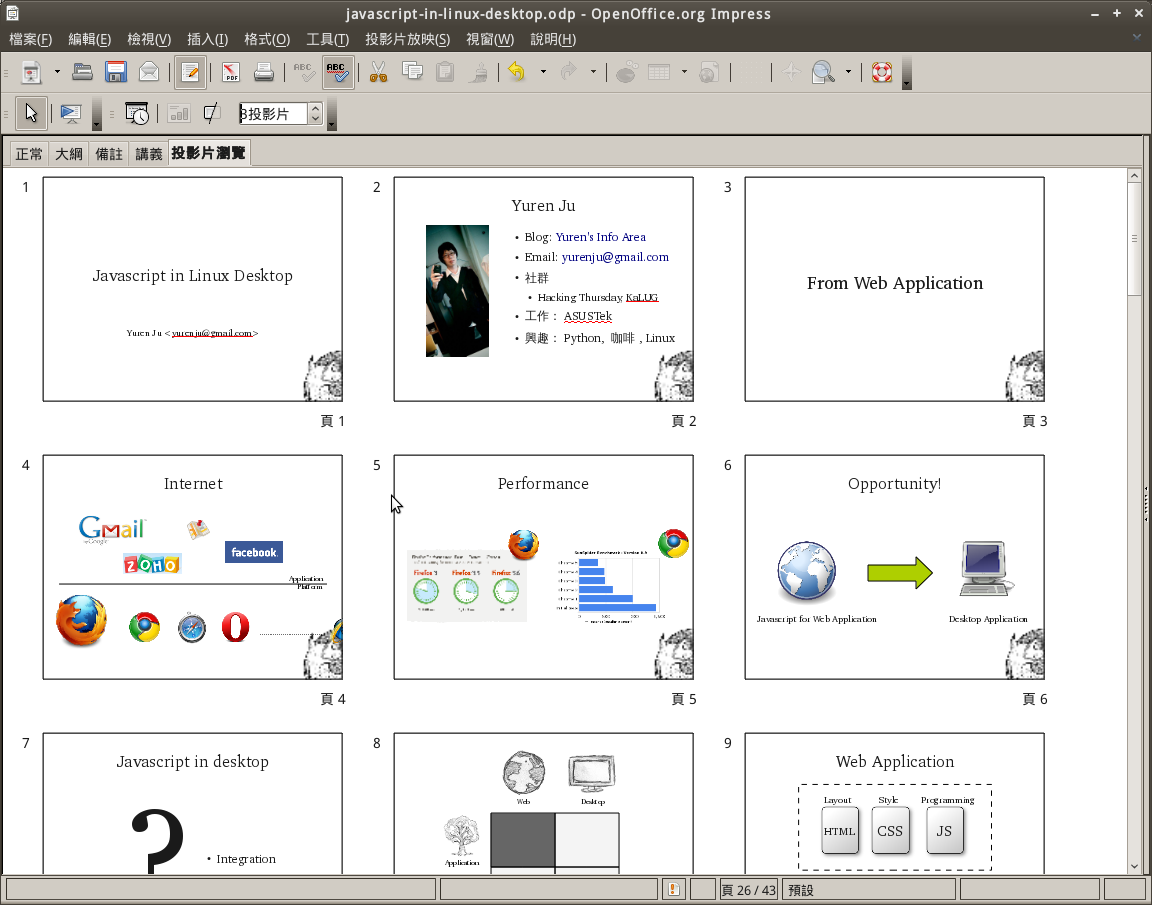Switch to the 大綱 view tab

(69, 154)
